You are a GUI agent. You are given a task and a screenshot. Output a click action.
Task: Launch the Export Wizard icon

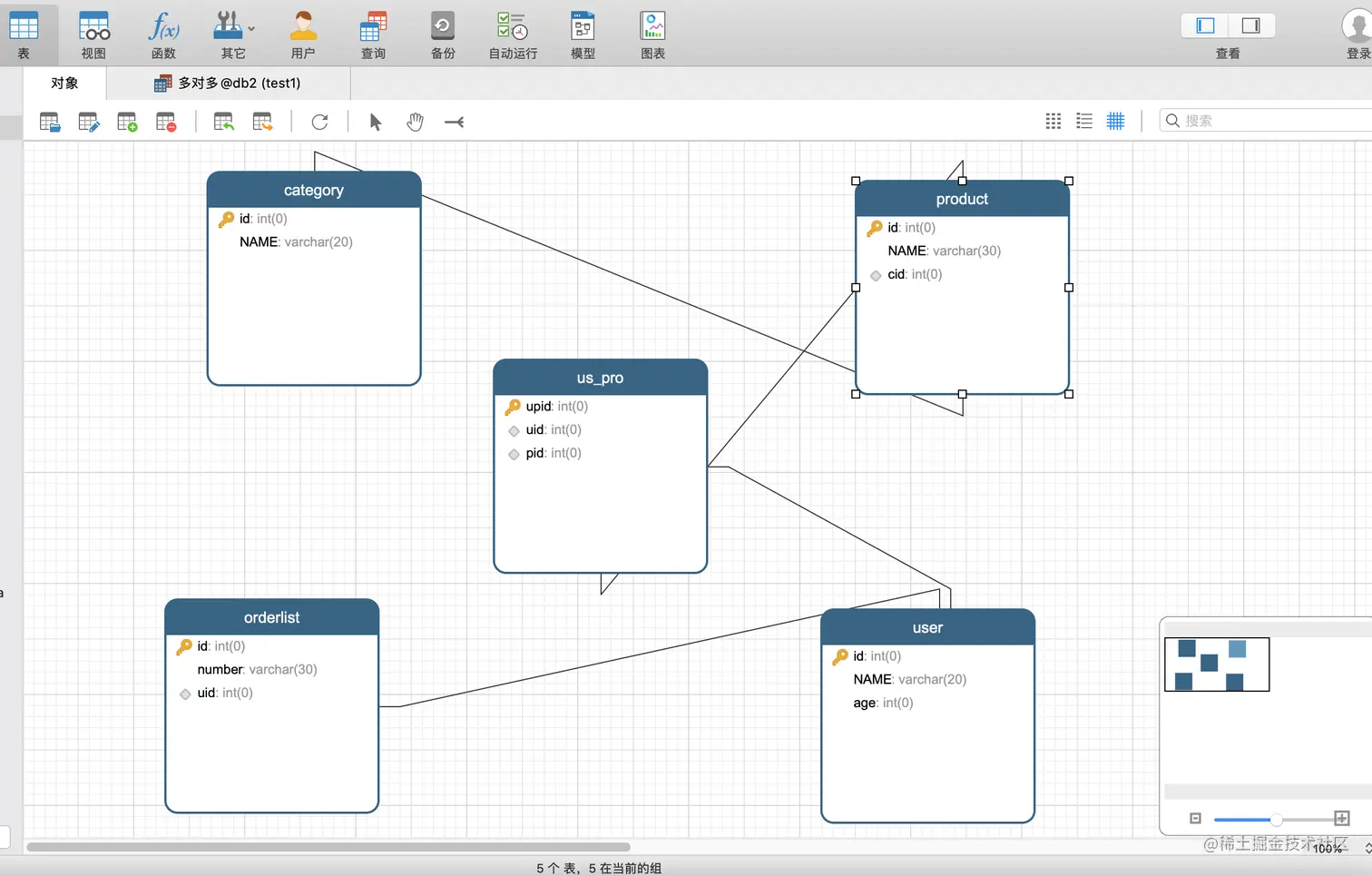(x=262, y=122)
